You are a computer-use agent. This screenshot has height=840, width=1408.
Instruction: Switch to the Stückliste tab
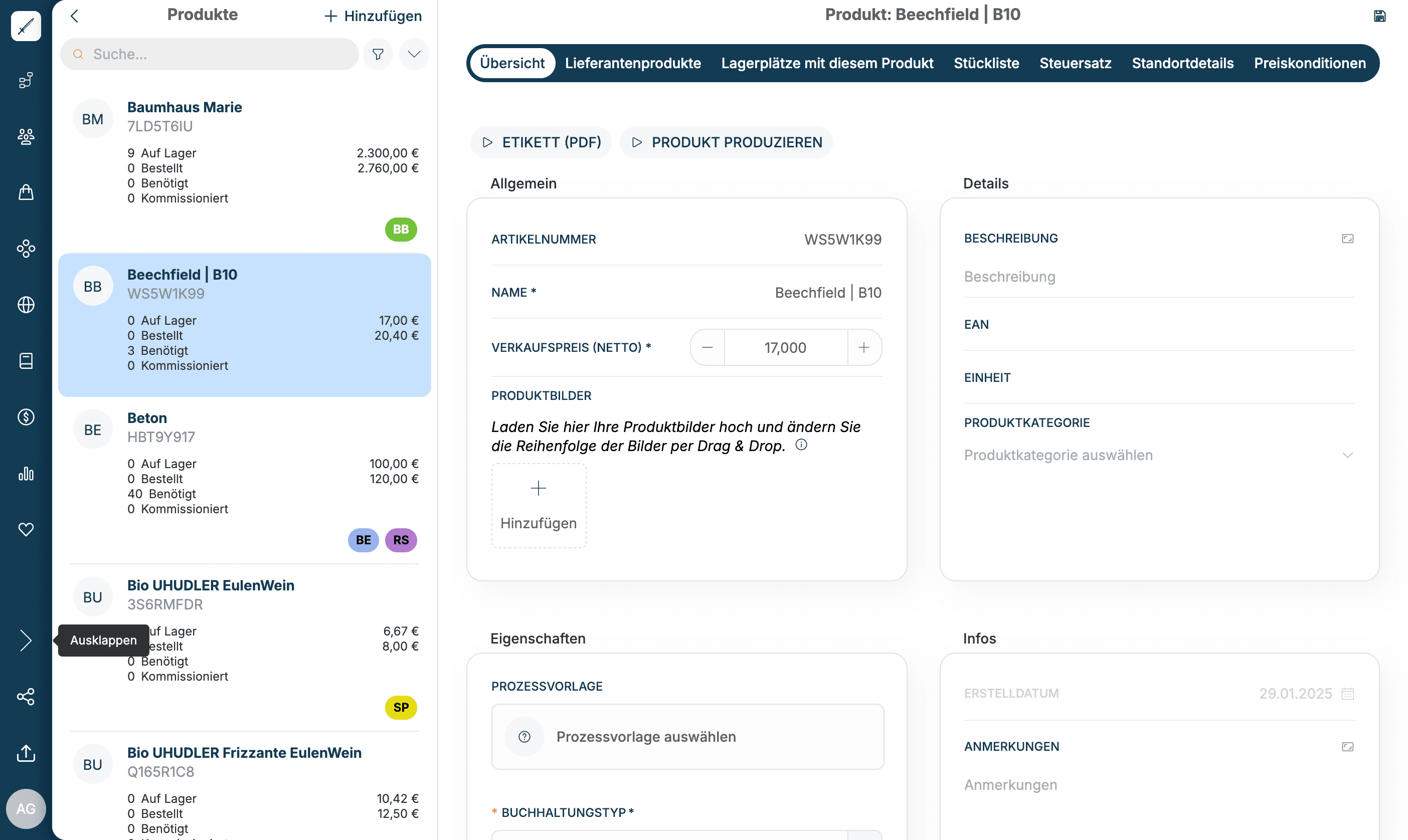point(986,63)
